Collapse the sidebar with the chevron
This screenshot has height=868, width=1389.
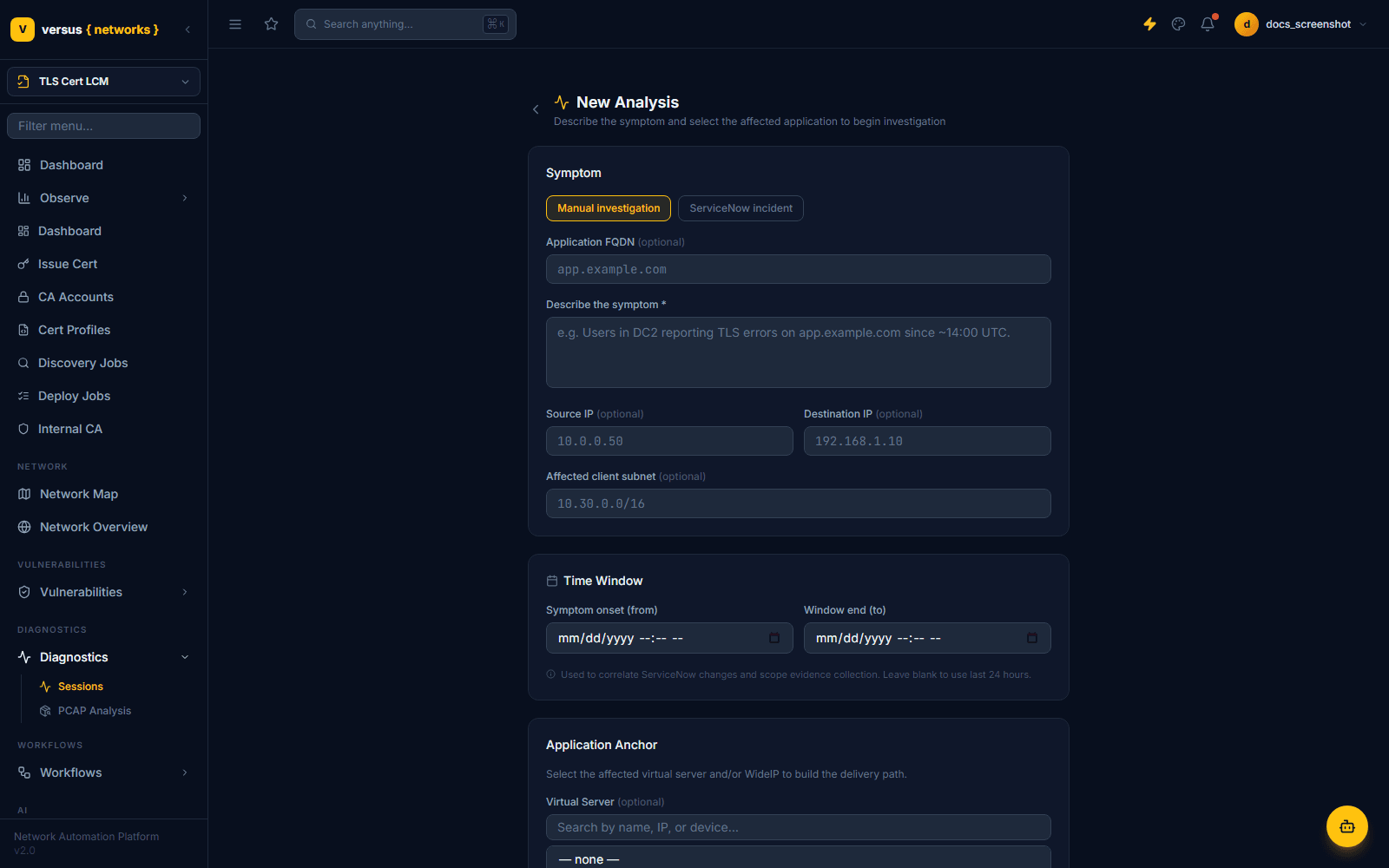pos(188,30)
